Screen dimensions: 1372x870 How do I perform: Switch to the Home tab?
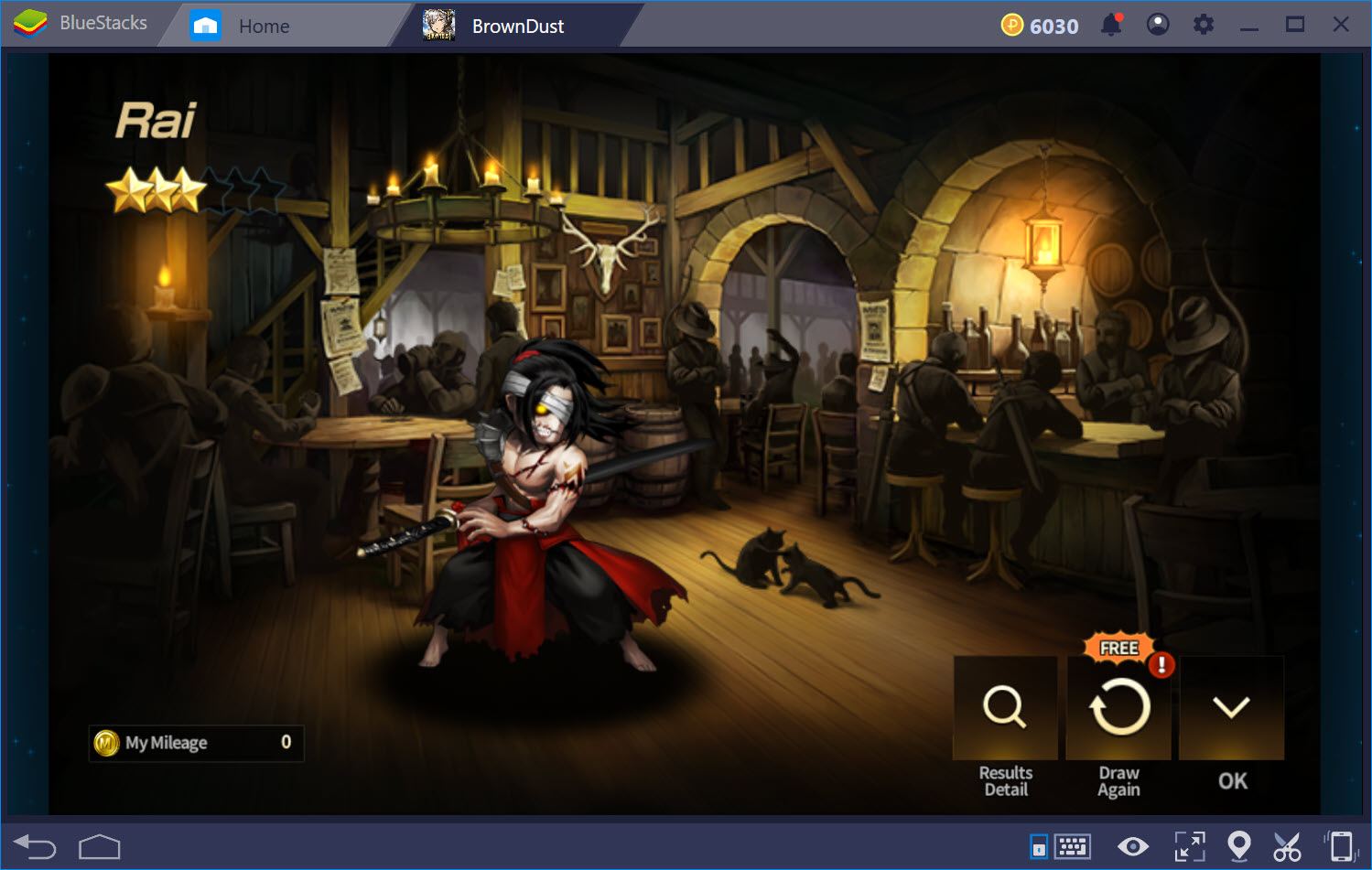[284, 26]
